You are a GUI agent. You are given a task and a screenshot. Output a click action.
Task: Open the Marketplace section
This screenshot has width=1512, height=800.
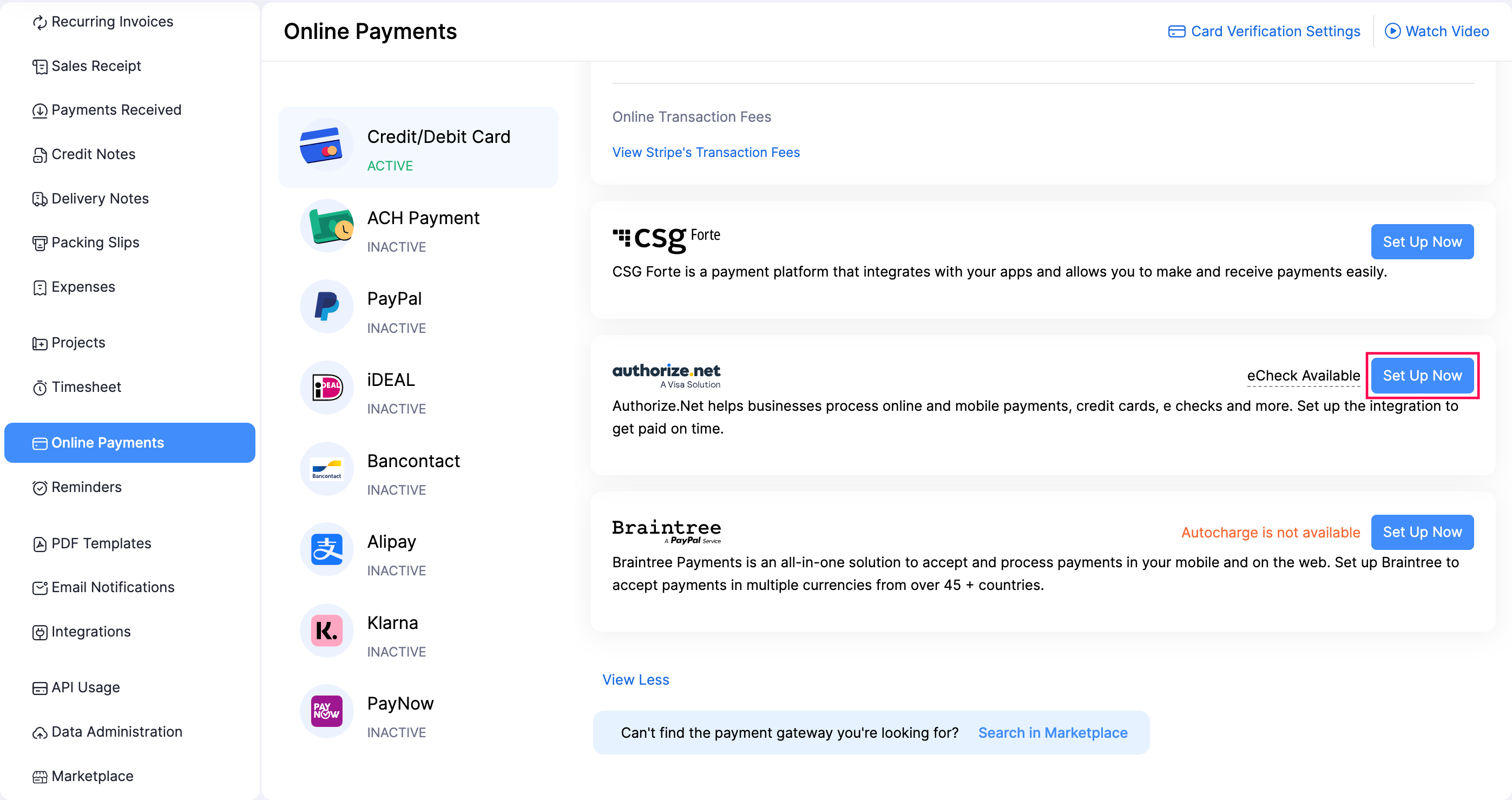click(x=92, y=776)
